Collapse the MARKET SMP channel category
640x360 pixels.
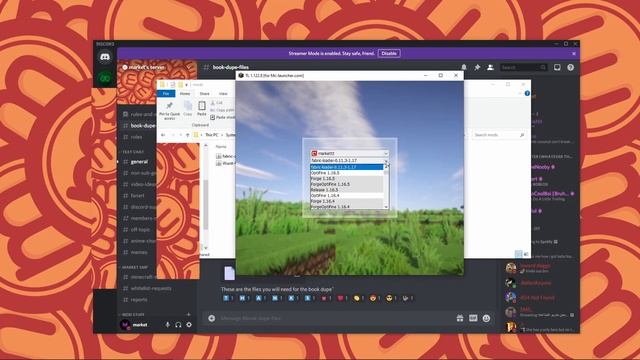tap(134, 267)
